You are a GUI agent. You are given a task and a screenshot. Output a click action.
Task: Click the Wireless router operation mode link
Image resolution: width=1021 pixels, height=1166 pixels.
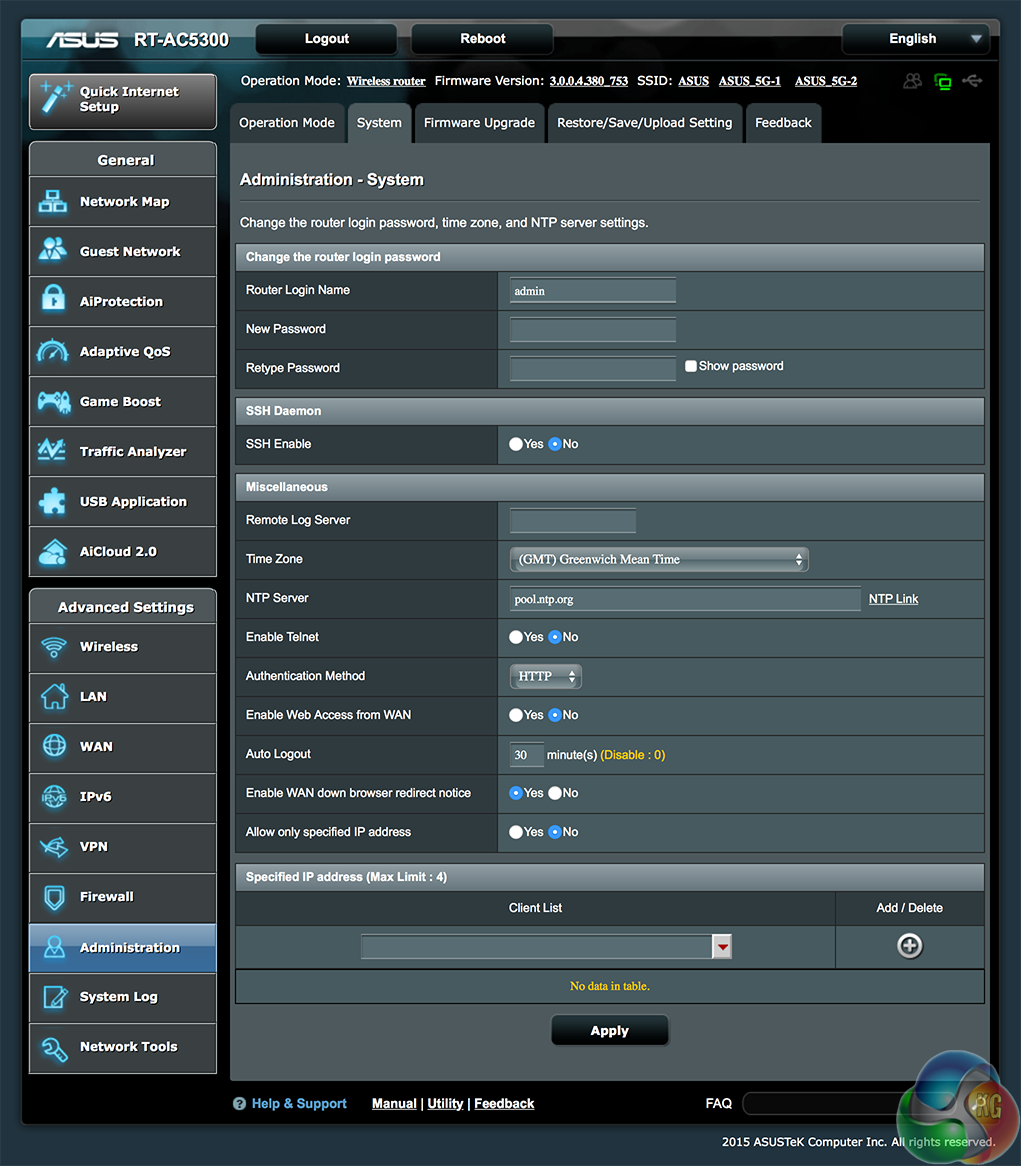(x=386, y=81)
